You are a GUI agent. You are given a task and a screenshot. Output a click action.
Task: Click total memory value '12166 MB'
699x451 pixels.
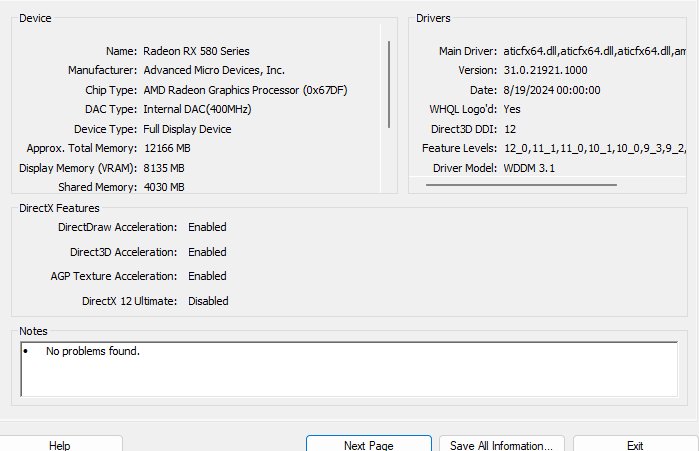pyautogui.click(x=167, y=148)
